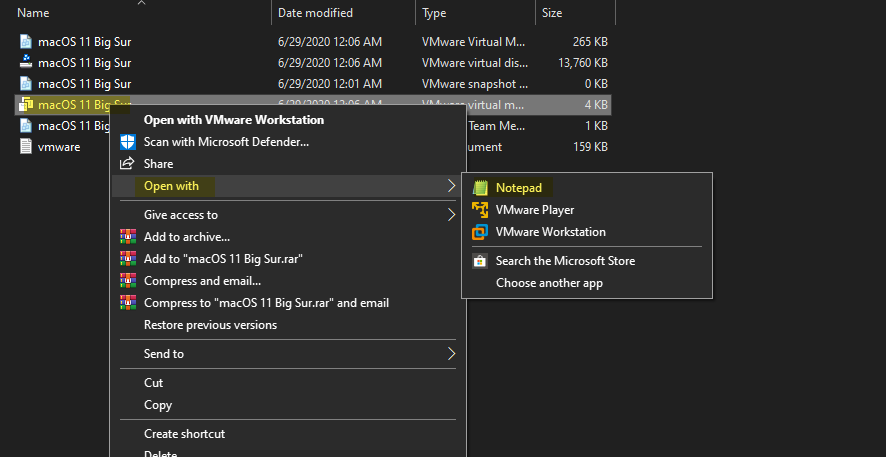The image size is (886, 457).
Task: Sort files by Date modified column
Action: [315, 12]
